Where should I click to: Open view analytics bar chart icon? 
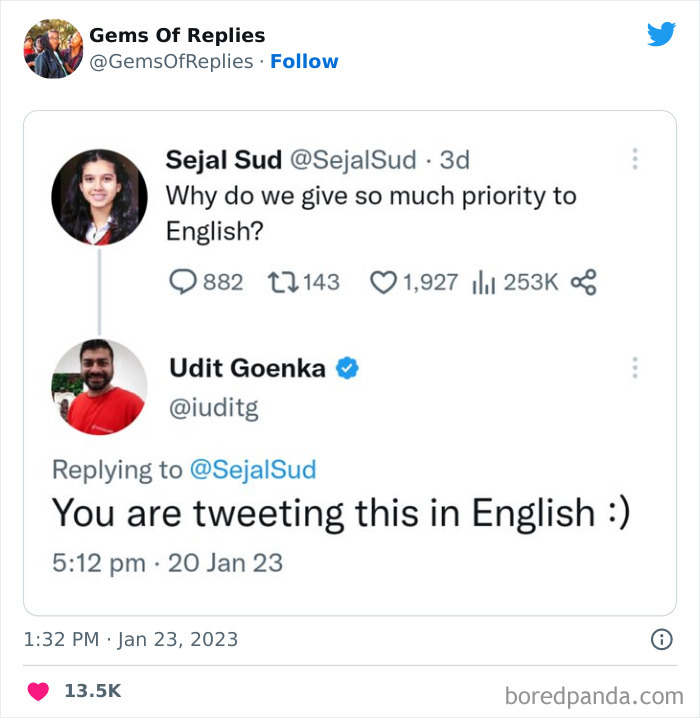(483, 282)
